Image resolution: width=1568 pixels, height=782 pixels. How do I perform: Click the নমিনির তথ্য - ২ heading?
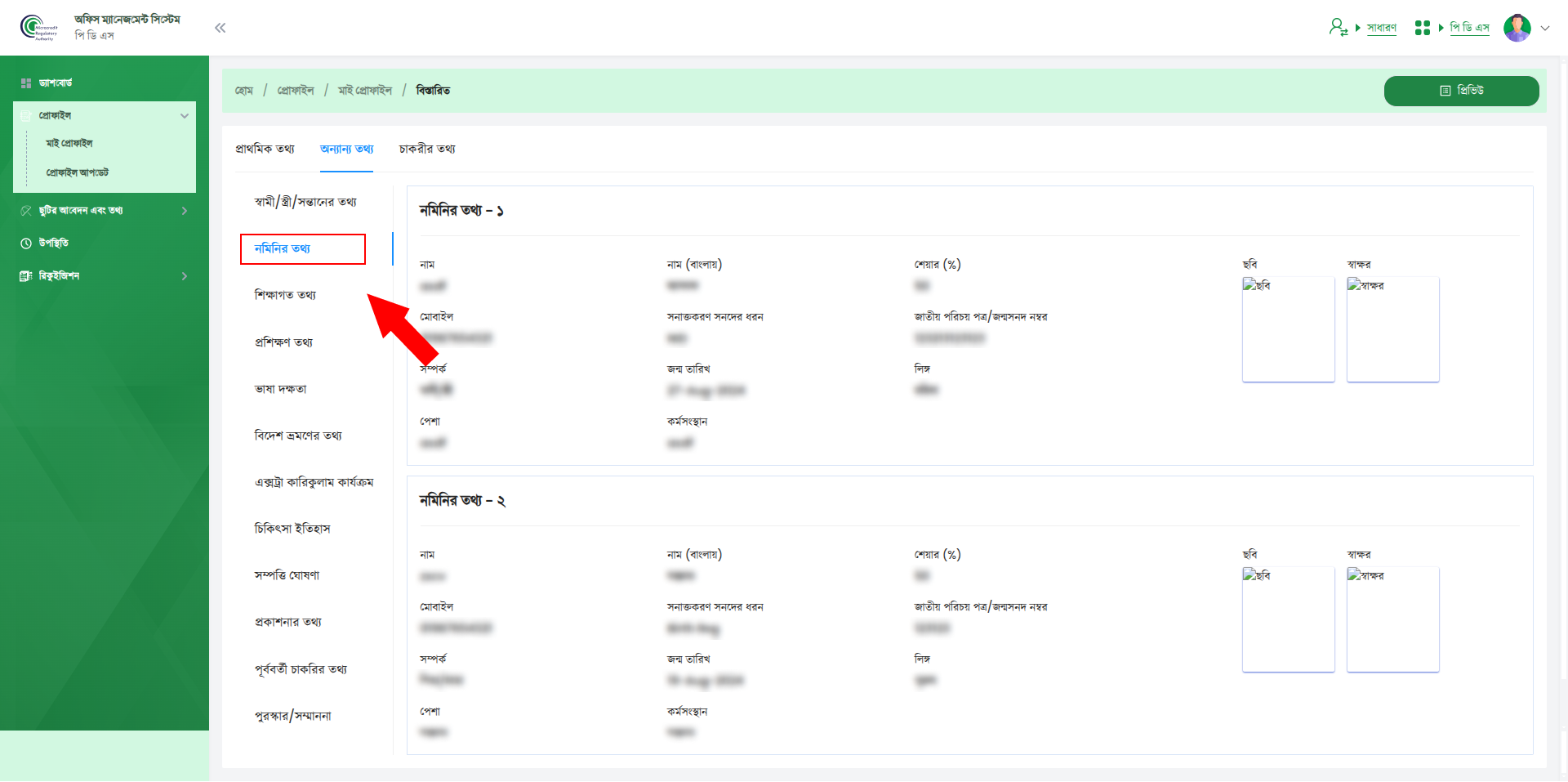pos(462,501)
